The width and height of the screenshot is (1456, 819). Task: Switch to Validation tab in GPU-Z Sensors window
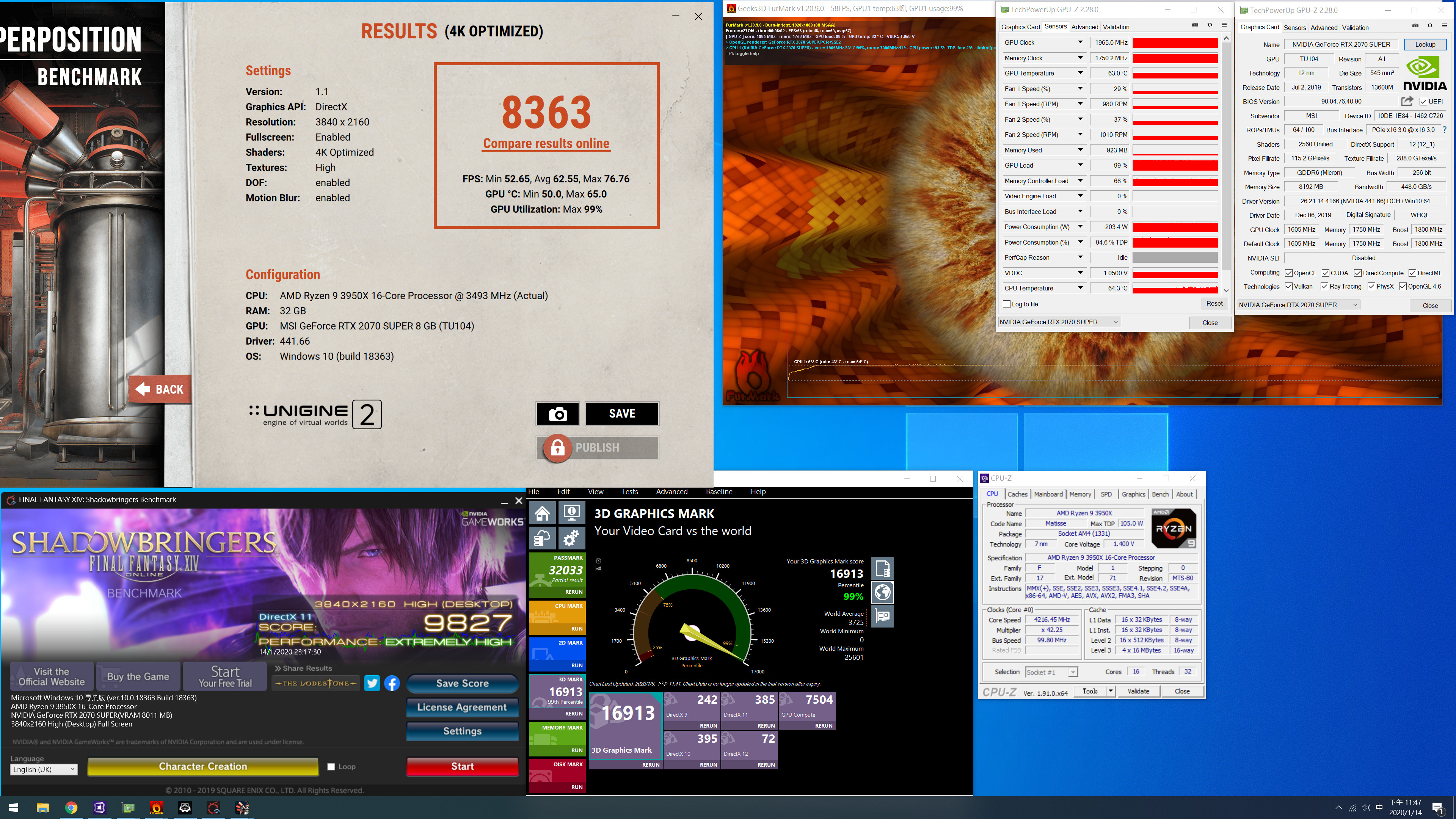[x=1116, y=27]
